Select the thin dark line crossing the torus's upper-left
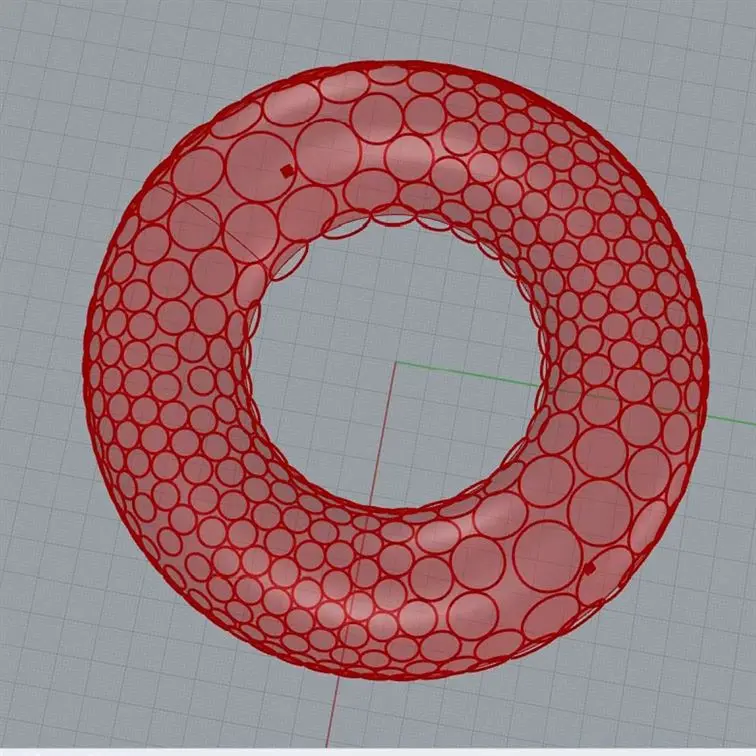The height and width of the screenshot is (756, 756). (x=200, y=213)
